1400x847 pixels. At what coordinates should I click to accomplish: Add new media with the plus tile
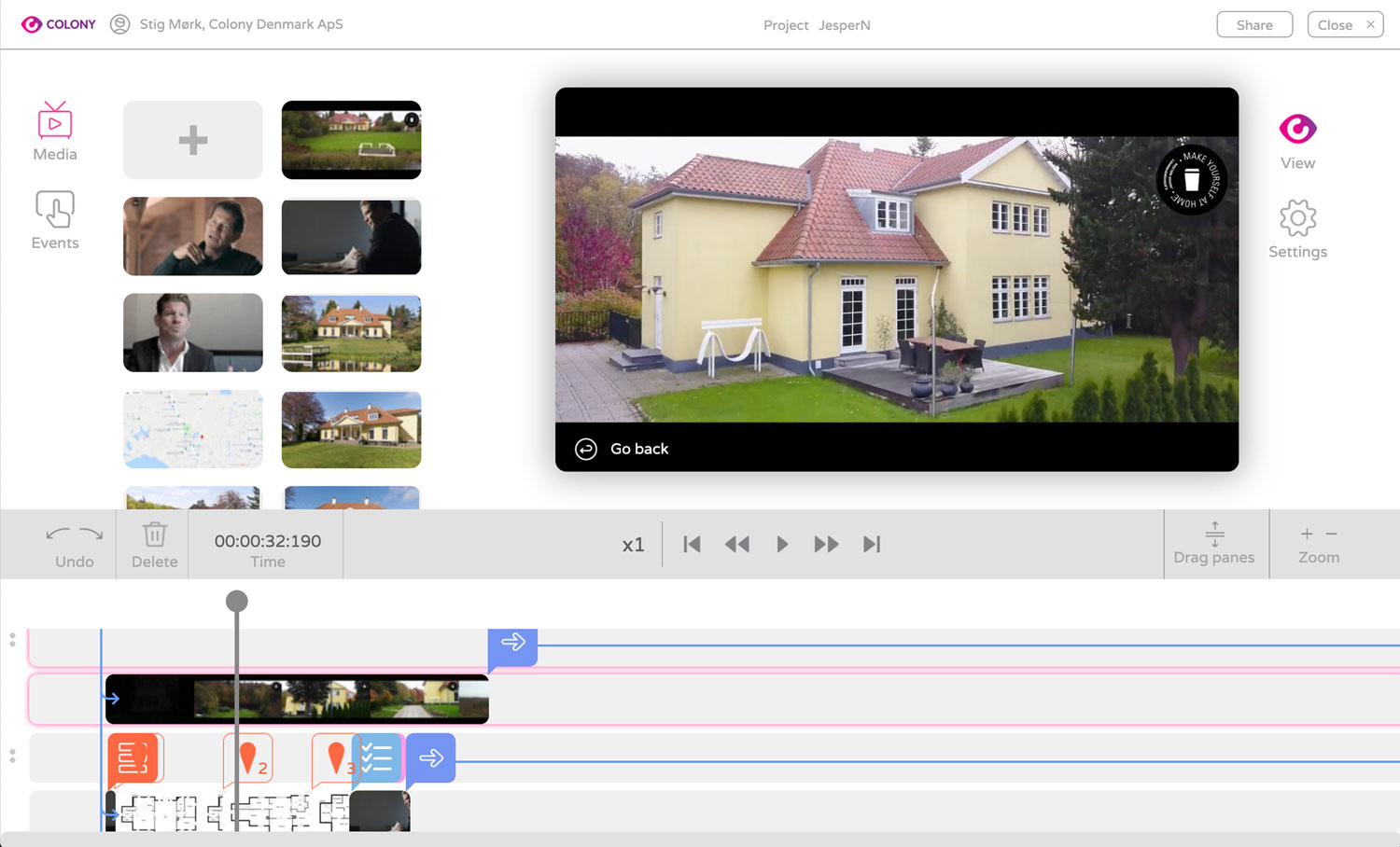pyautogui.click(x=193, y=140)
